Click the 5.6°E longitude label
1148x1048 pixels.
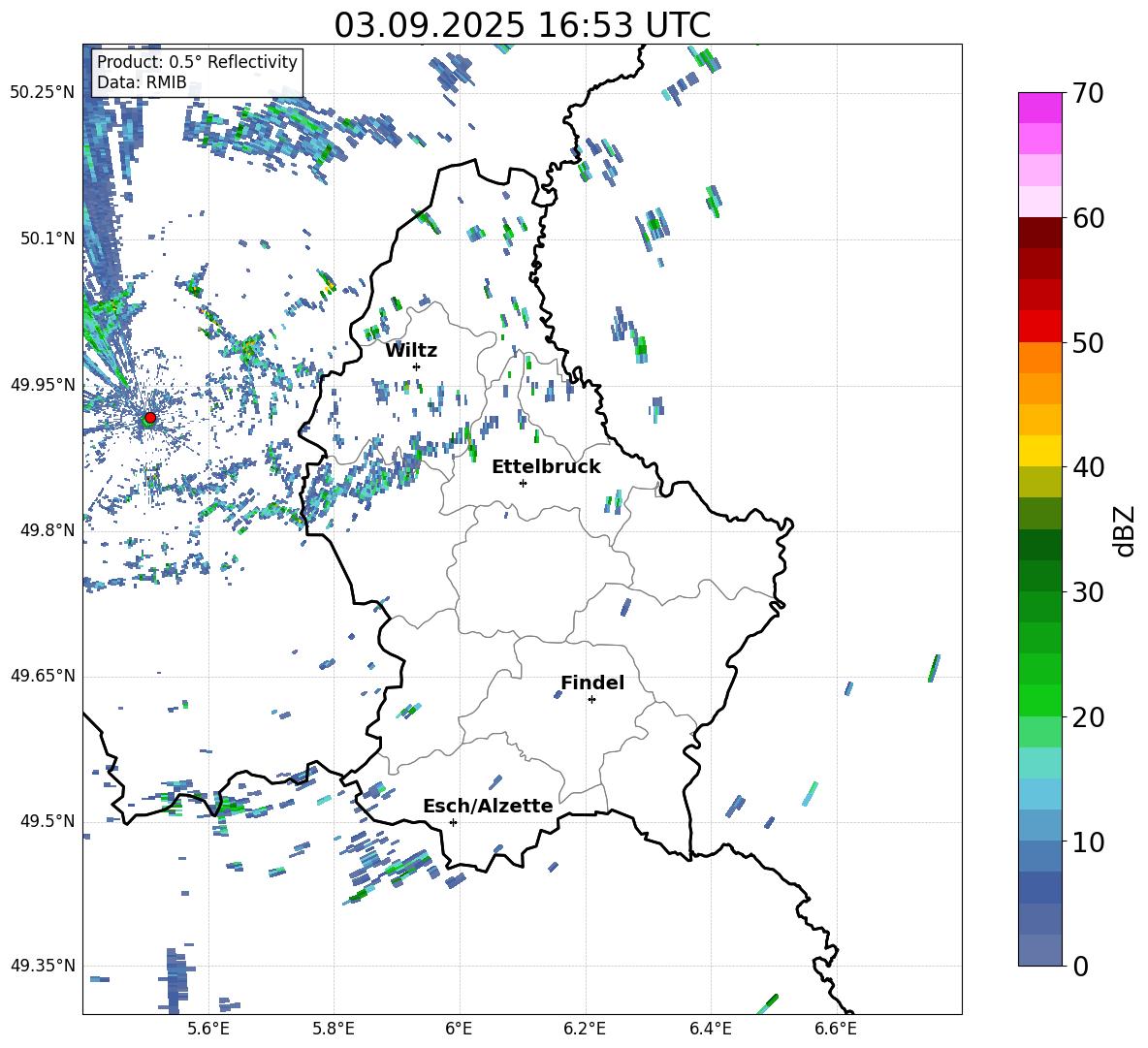pos(207,1029)
